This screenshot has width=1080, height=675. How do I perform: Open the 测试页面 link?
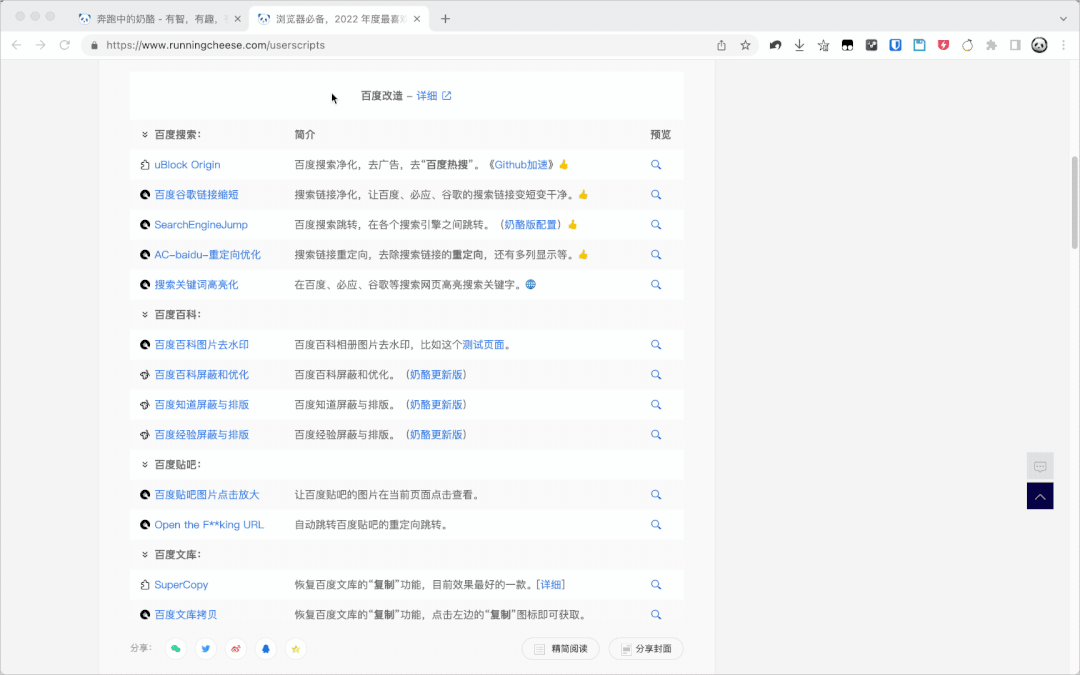tap(484, 344)
